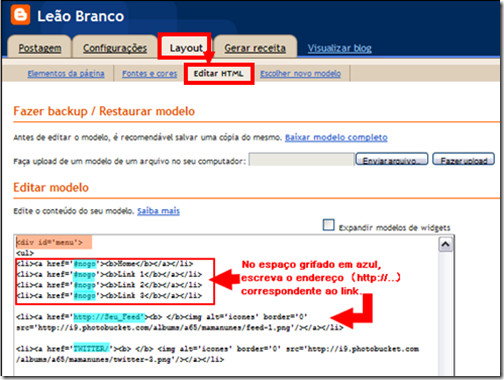Go to Elementos da página sub-tab

point(66,73)
